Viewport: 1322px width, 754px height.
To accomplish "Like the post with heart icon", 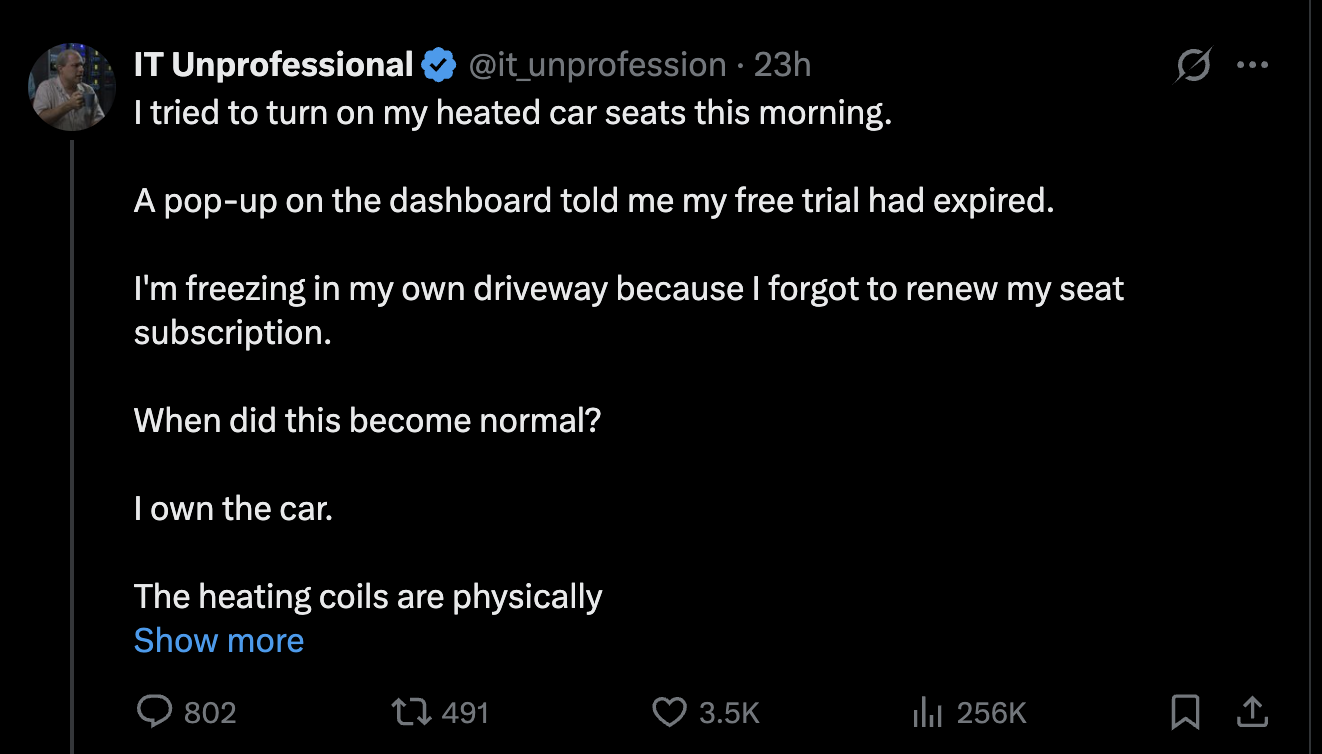I will pyautogui.click(x=668, y=712).
